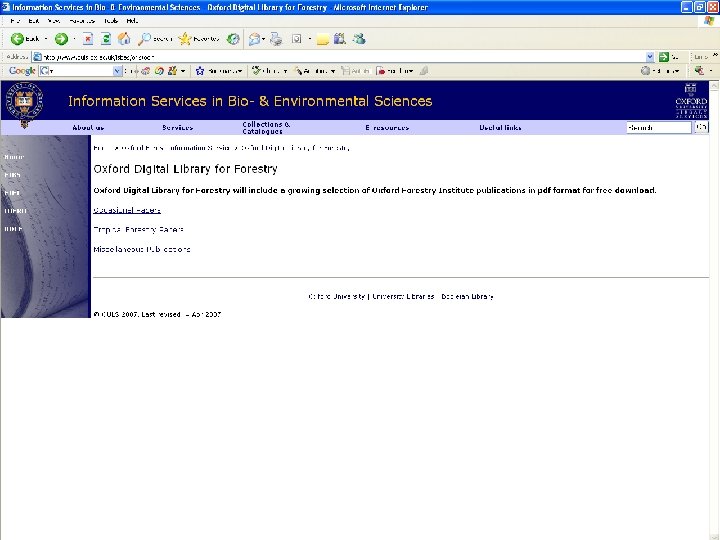Go to the Home page icon

coord(124,39)
